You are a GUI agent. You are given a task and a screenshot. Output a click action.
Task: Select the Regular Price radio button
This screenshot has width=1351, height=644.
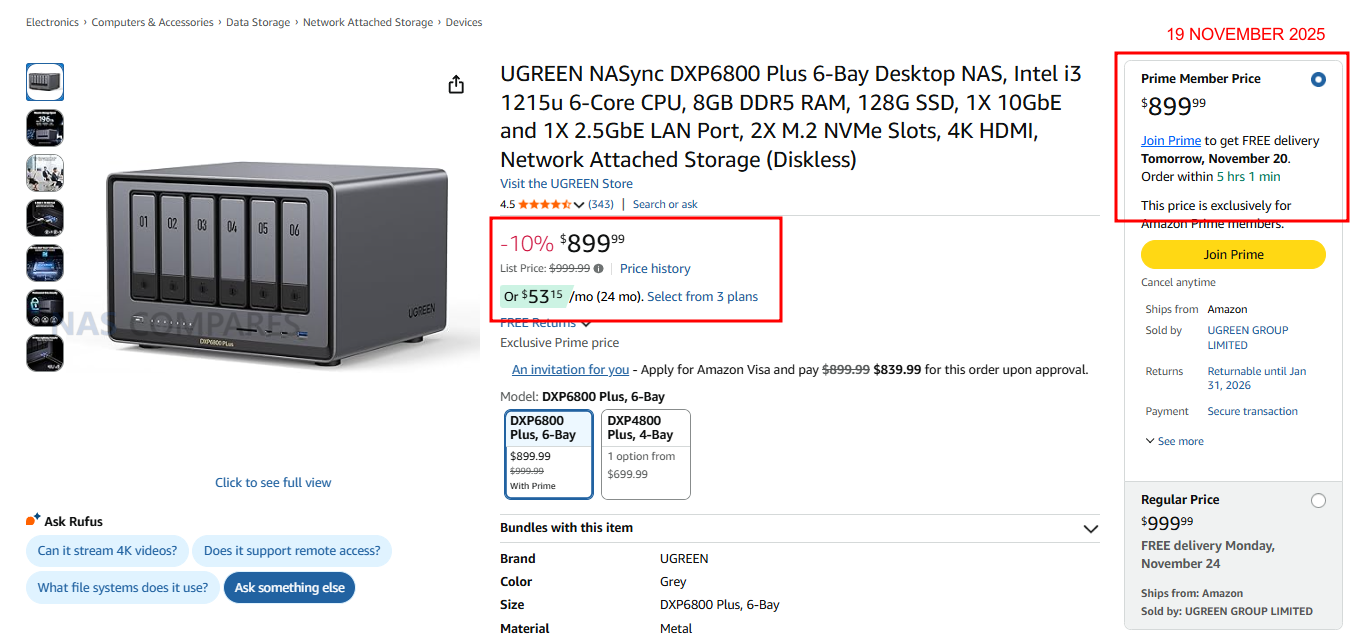click(x=1318, y=500)
